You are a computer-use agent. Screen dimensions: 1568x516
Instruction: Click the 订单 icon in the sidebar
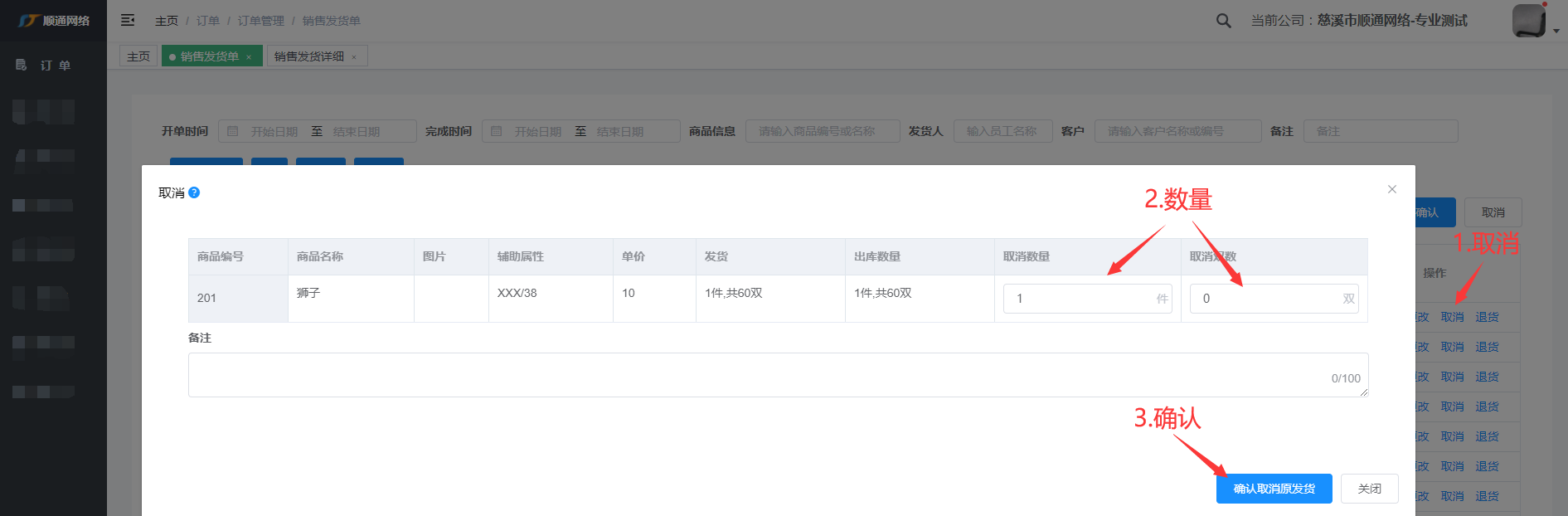[22, 65]
